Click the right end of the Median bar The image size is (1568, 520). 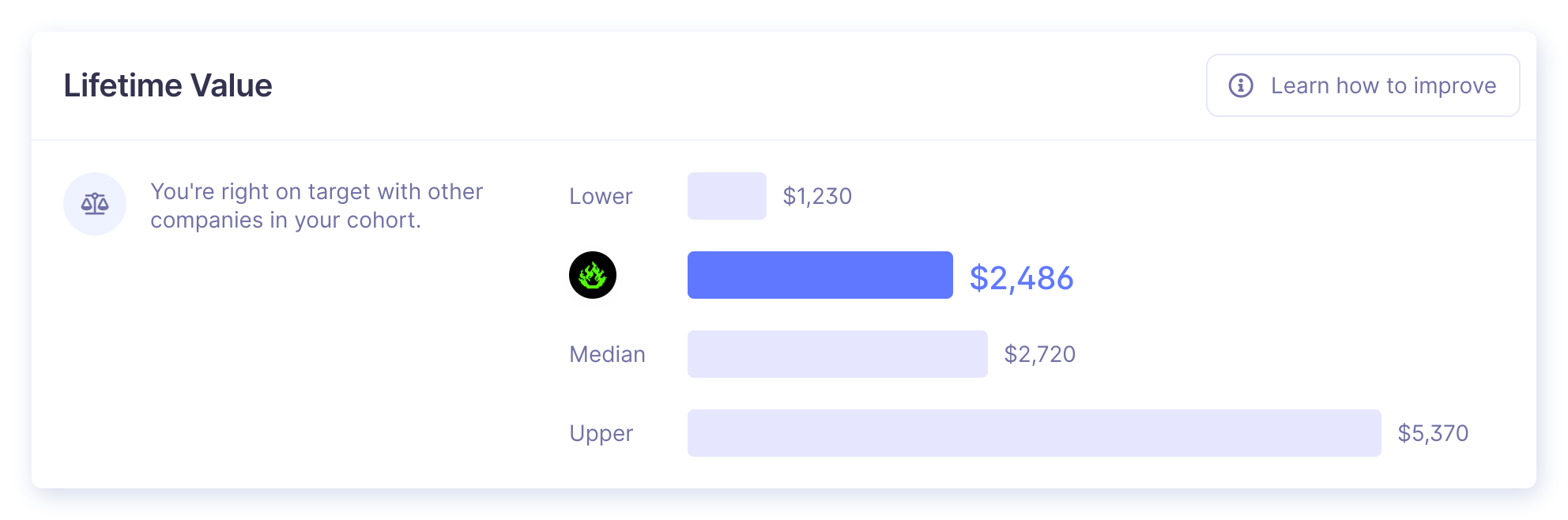tap(982, 354)
